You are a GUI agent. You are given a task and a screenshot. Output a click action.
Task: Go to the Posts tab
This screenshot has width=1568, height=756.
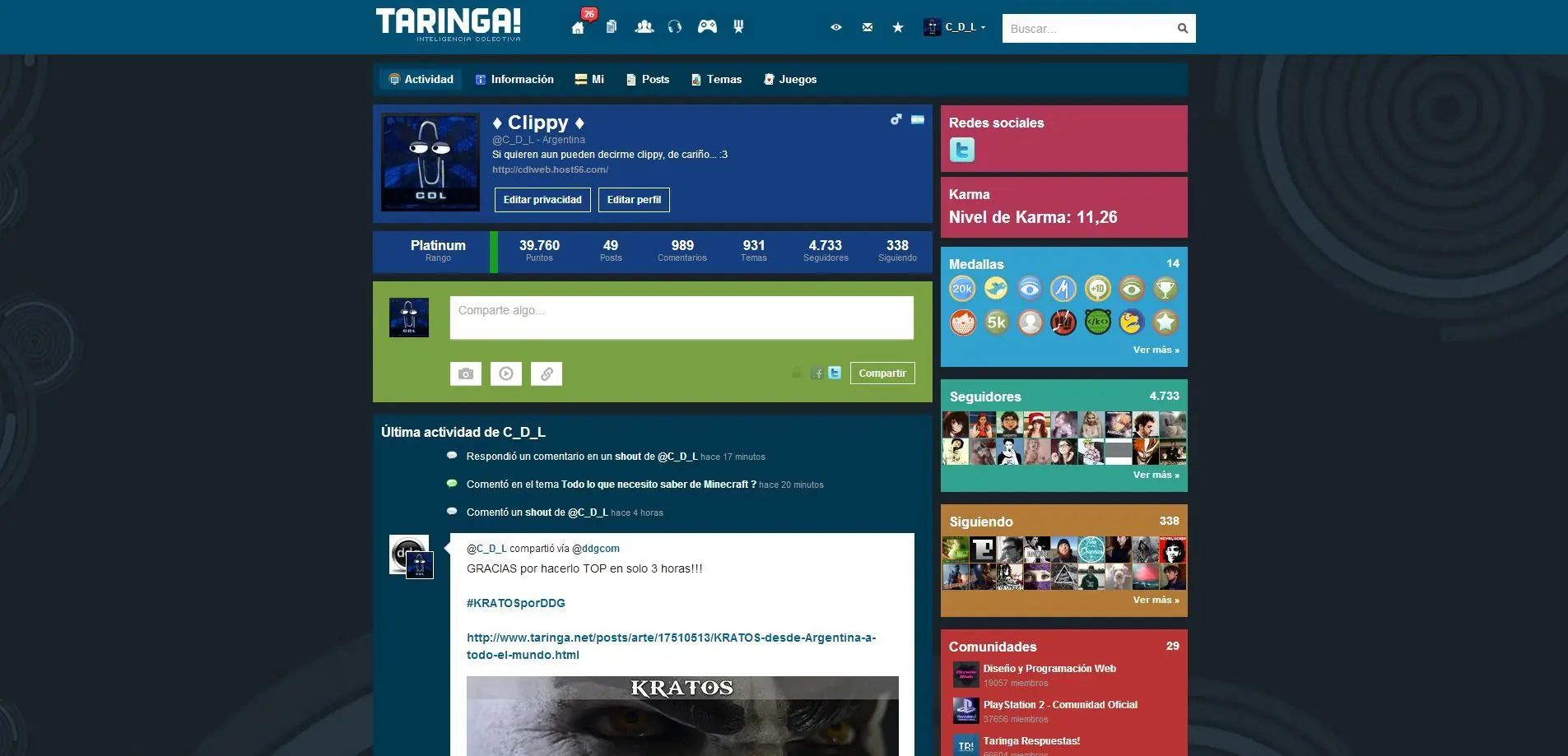point(648,79)
